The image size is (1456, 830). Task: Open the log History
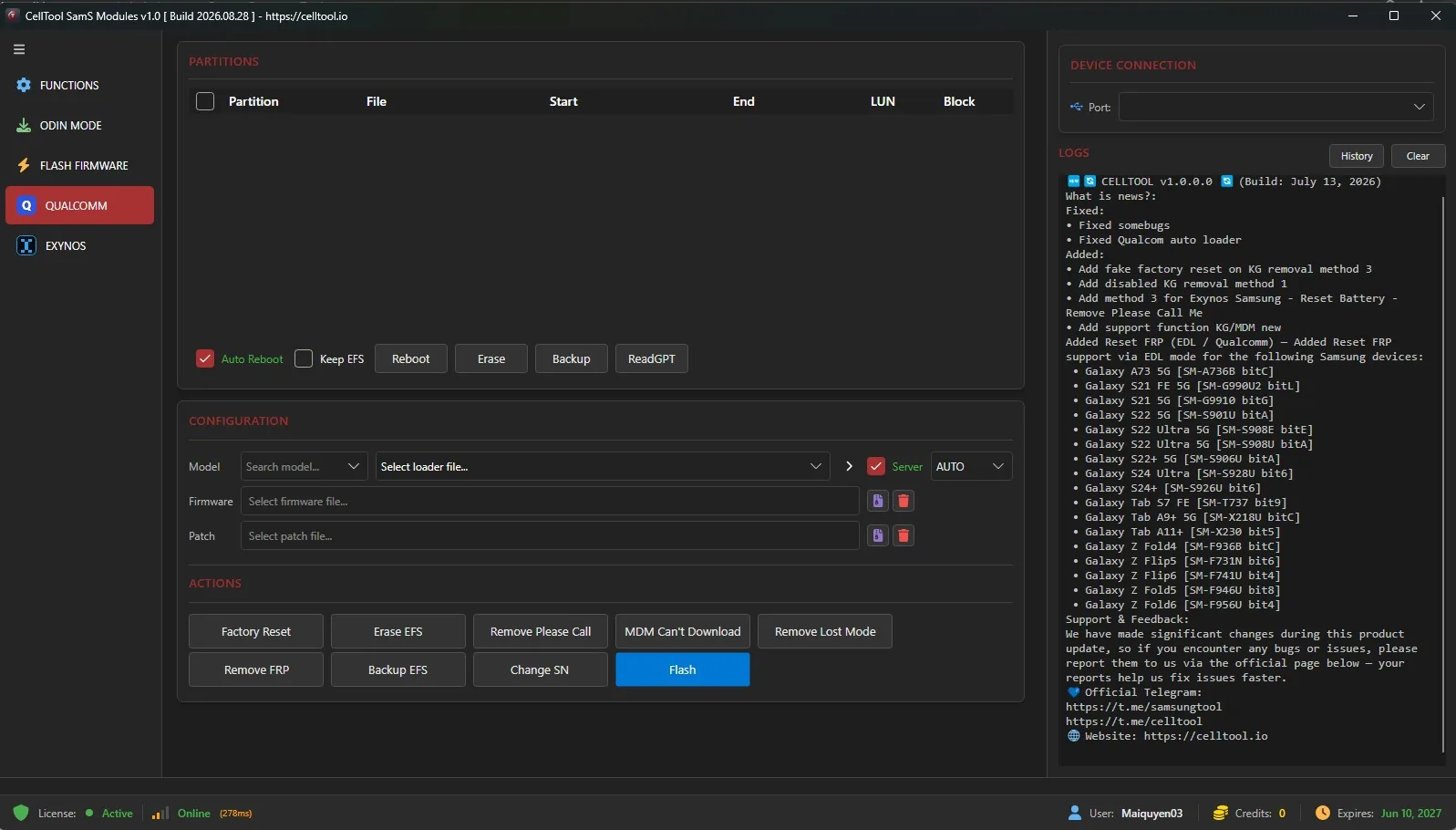point(1357,156)
